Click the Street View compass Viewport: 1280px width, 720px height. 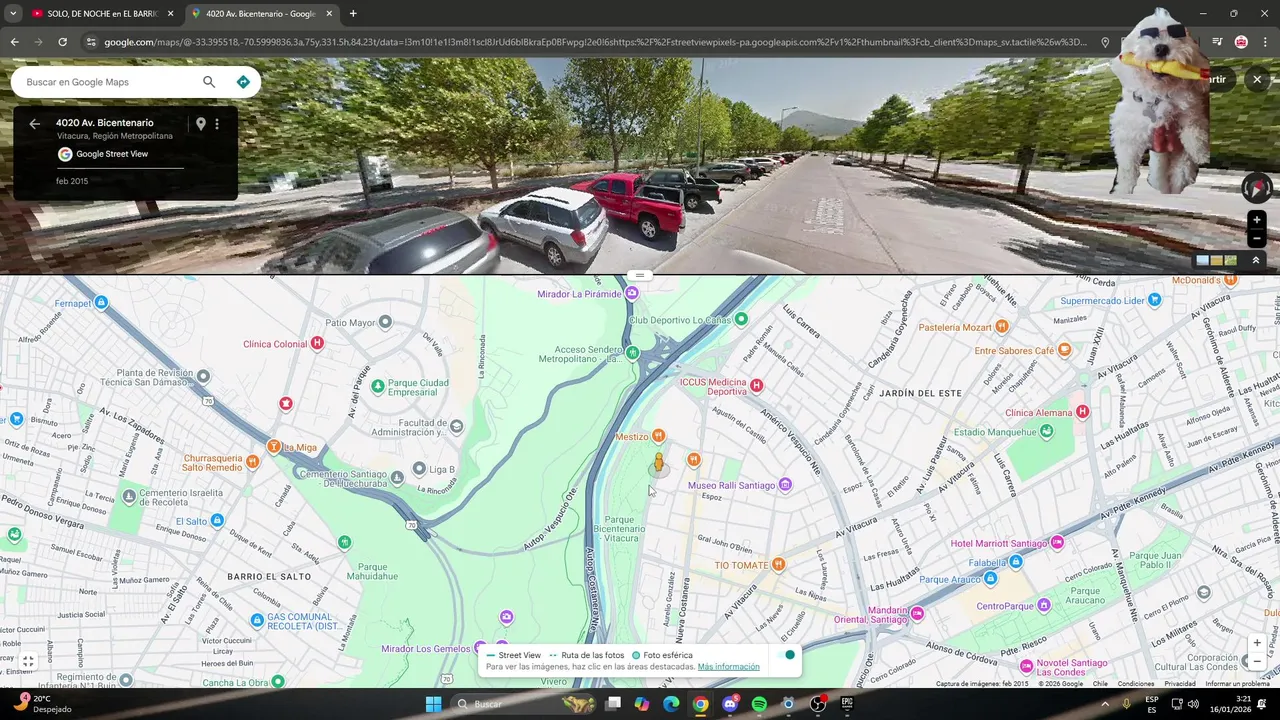click(x=1257, y=188)
